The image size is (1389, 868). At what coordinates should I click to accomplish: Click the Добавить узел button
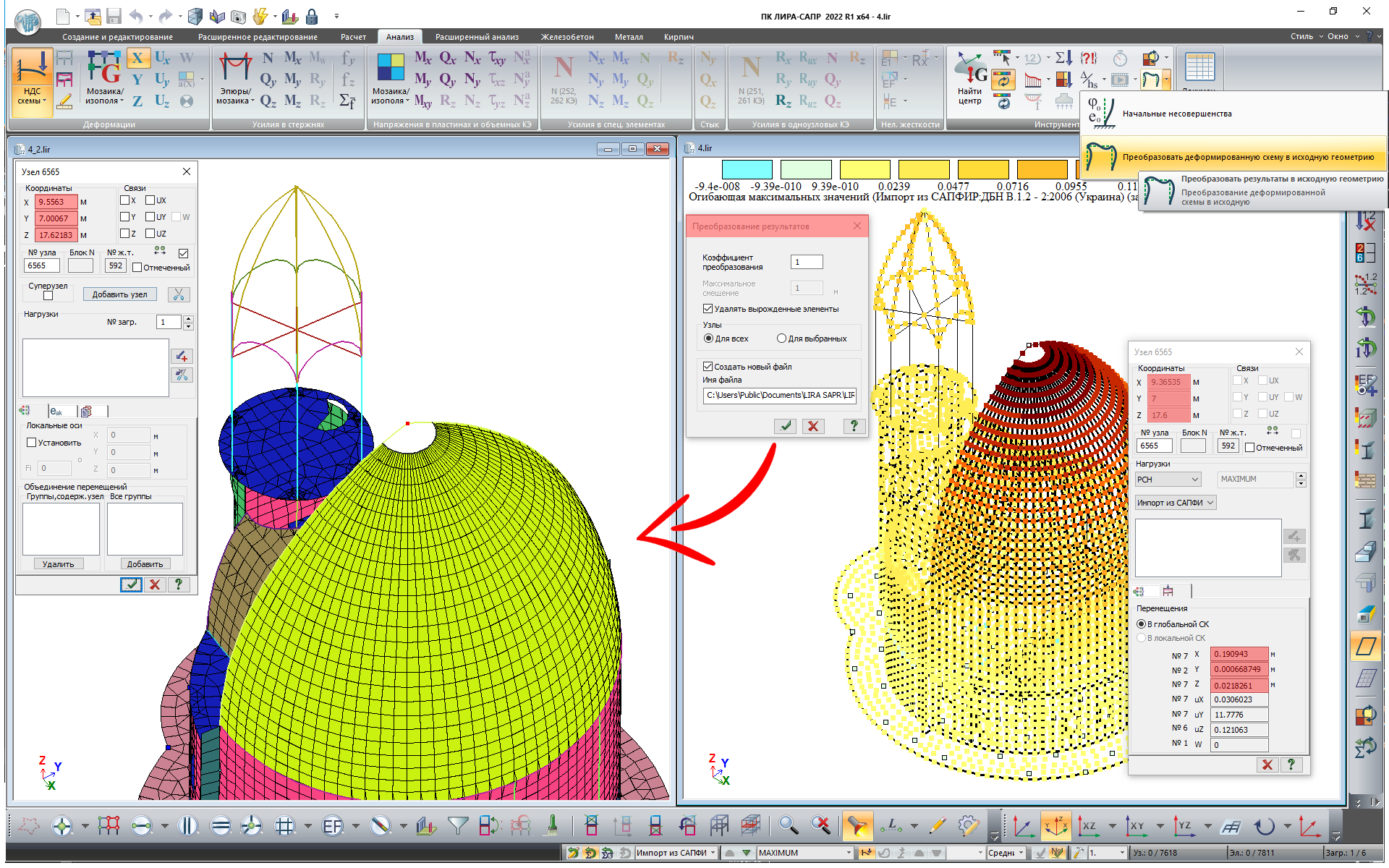[119, 294]
